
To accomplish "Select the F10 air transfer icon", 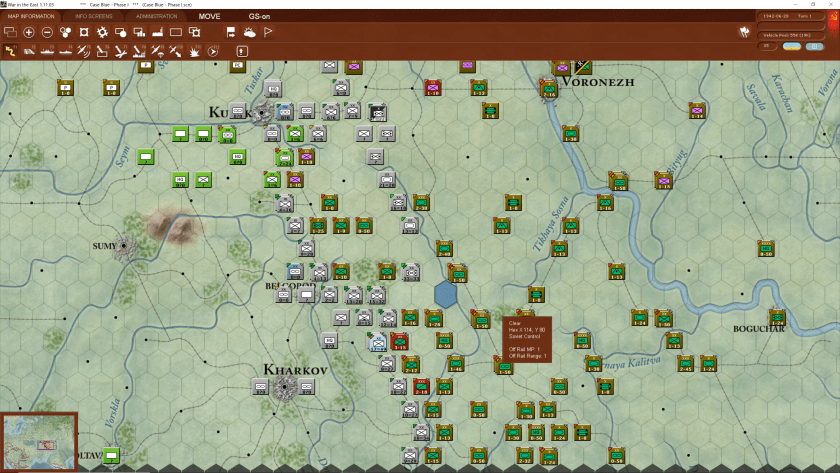I will [x=176, y=51].
